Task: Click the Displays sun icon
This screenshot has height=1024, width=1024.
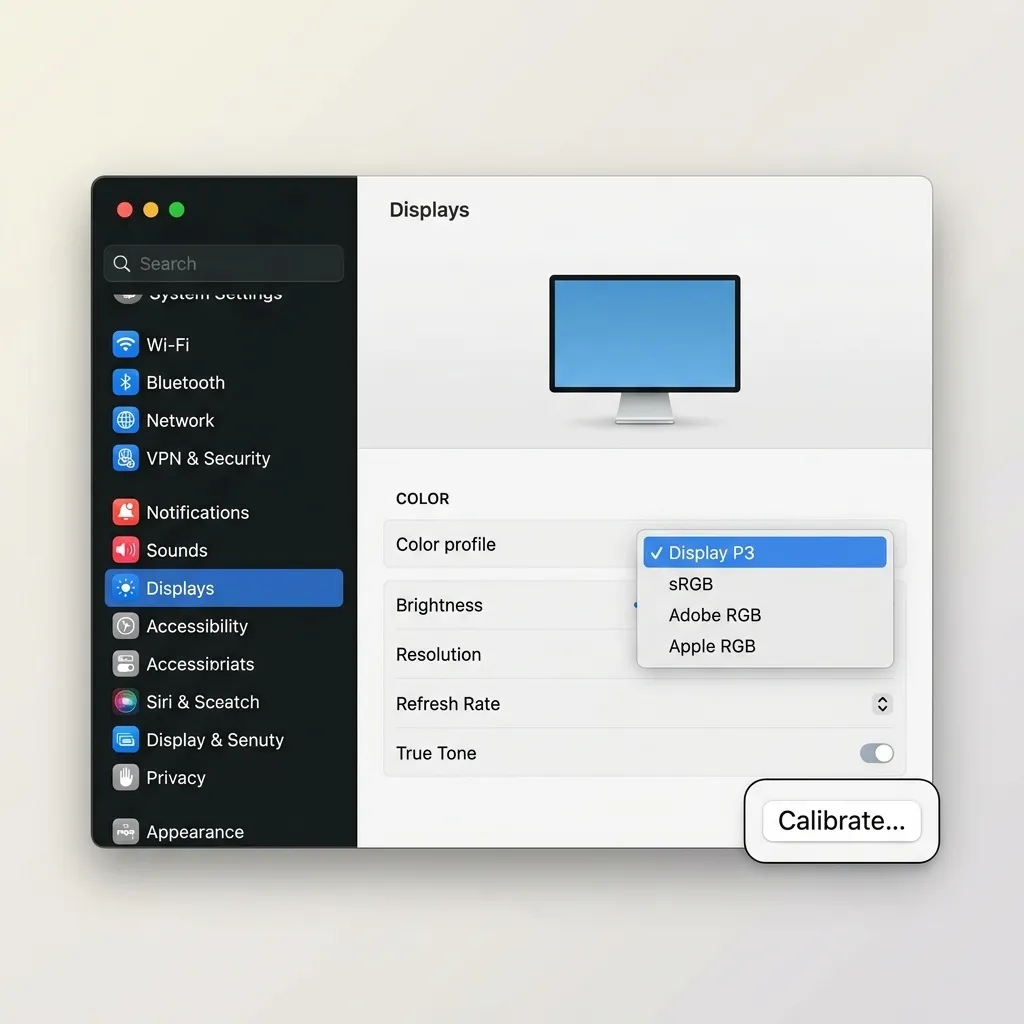Action: click(x=125, y=588)
